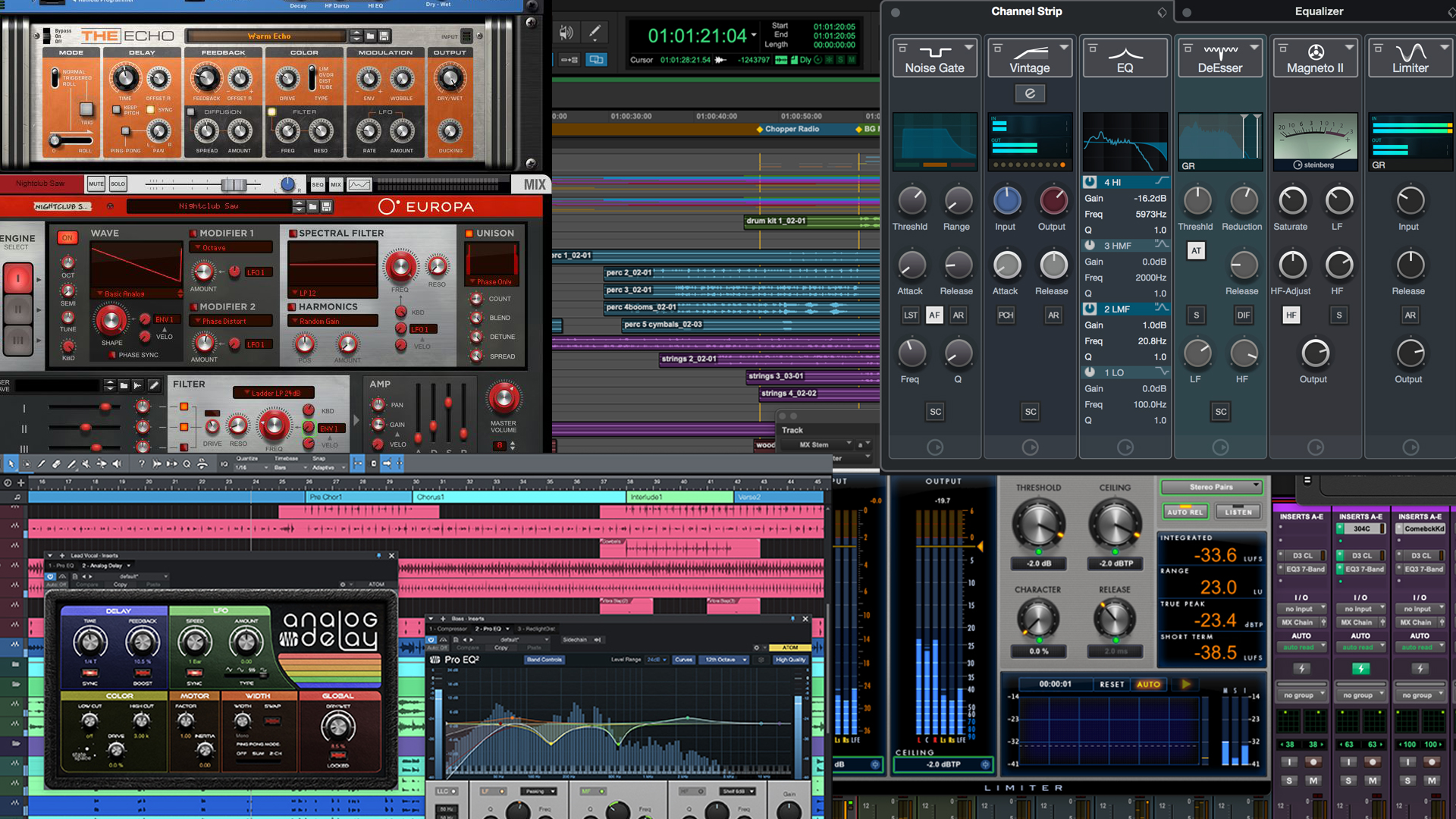This screenshot has height=819, width=1456.
Task: Click the 01:01:21:04 main timecode display
Action: tap(697, 36)
